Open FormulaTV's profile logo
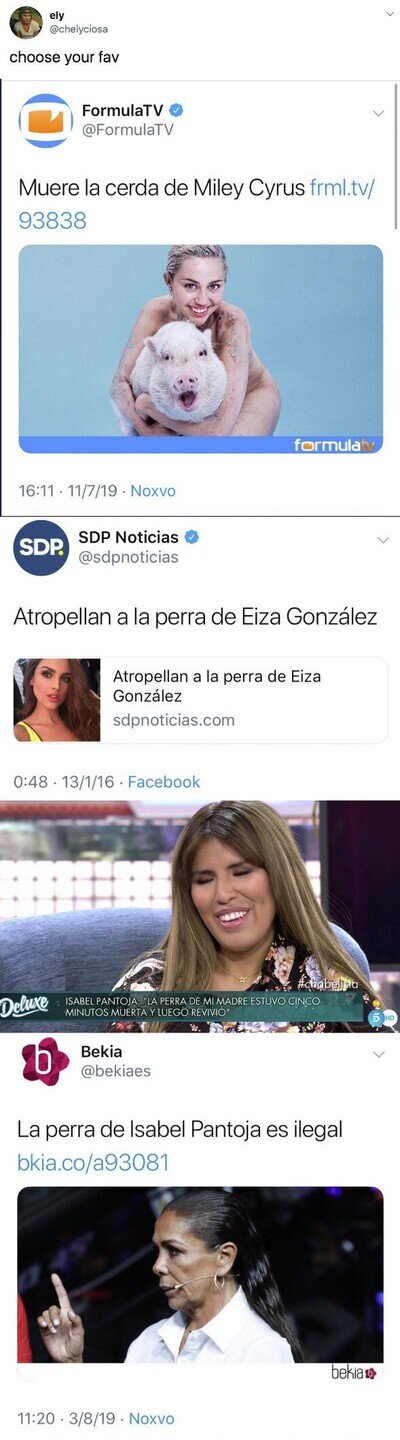This screenshot has width=400, height=1440. coord(45,121)
